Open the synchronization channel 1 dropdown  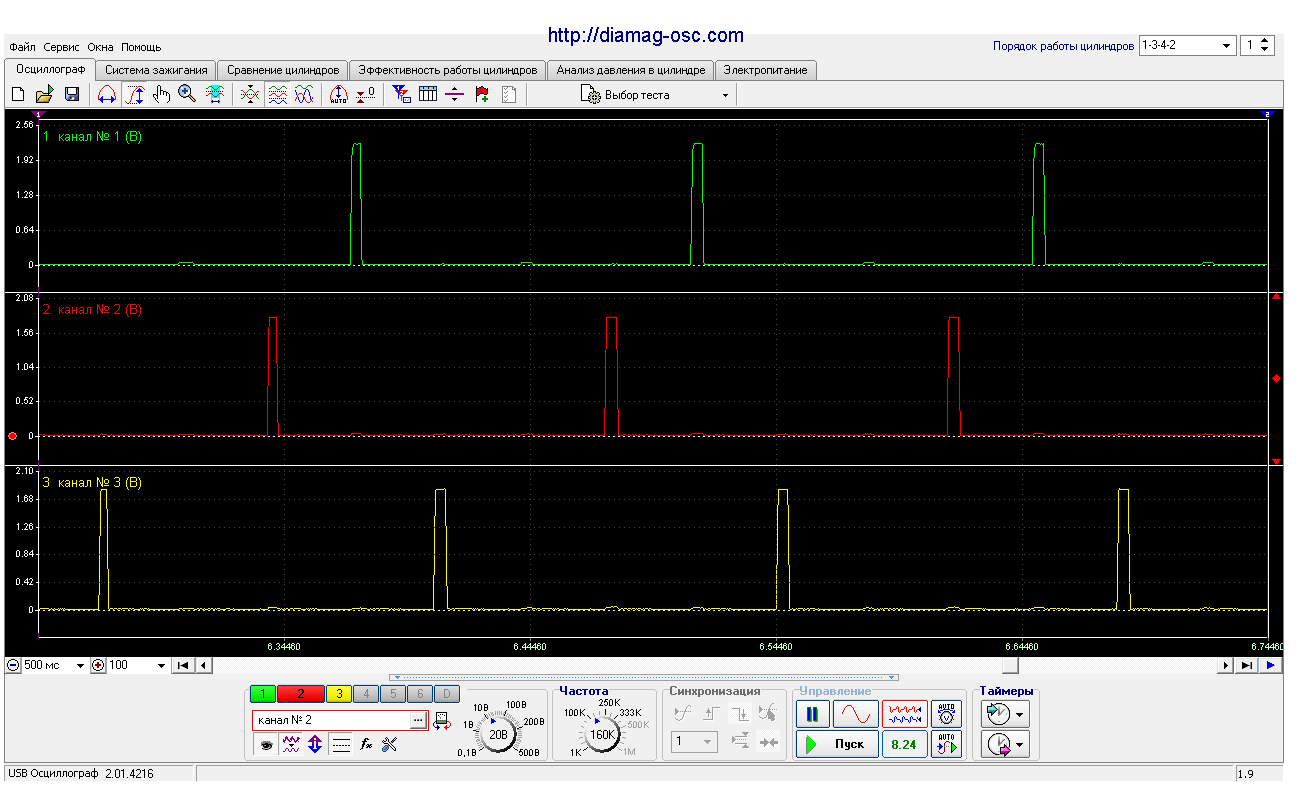coord(693,742)
